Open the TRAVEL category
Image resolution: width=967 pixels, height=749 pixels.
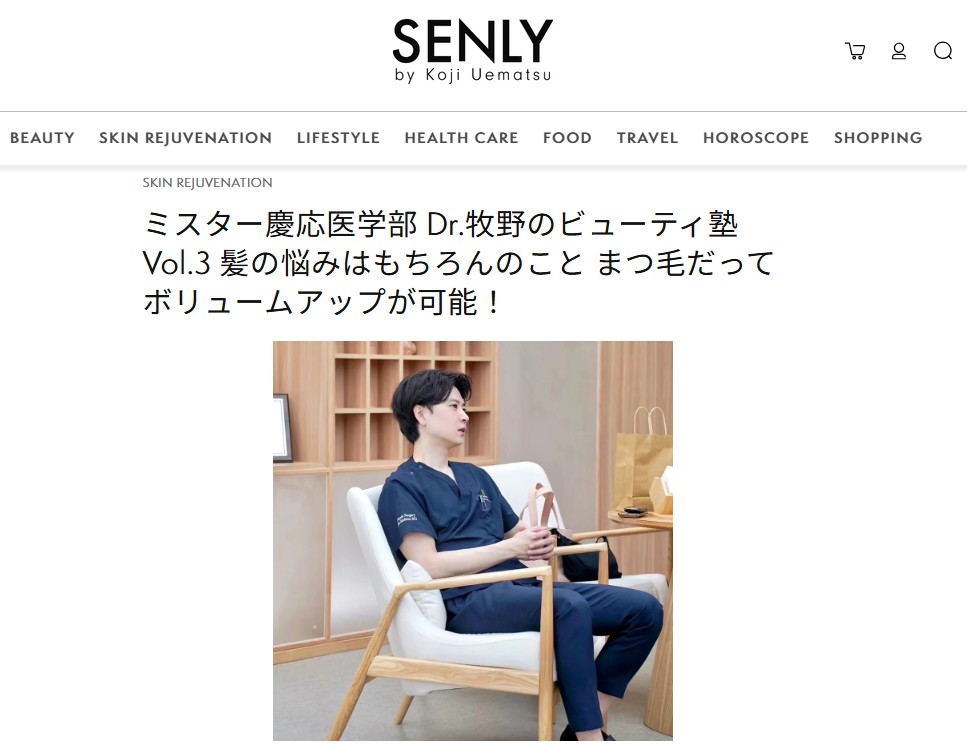click(648, 137)
